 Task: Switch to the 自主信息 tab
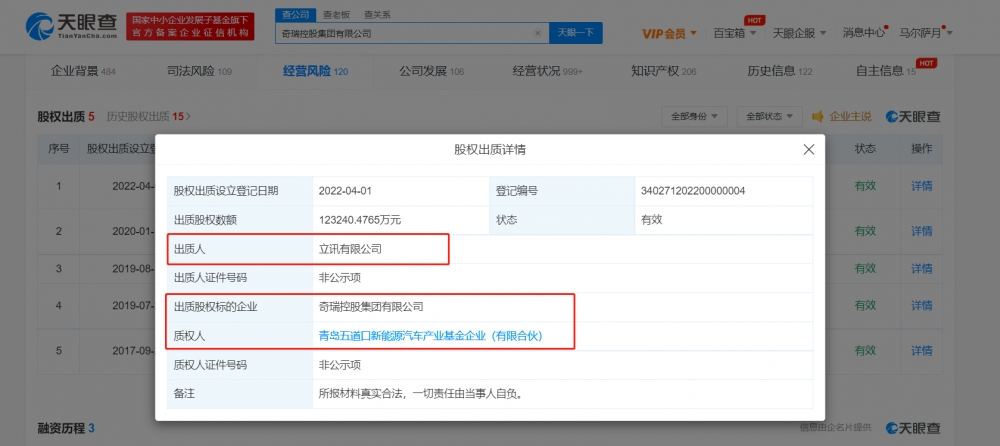(886, 71)
